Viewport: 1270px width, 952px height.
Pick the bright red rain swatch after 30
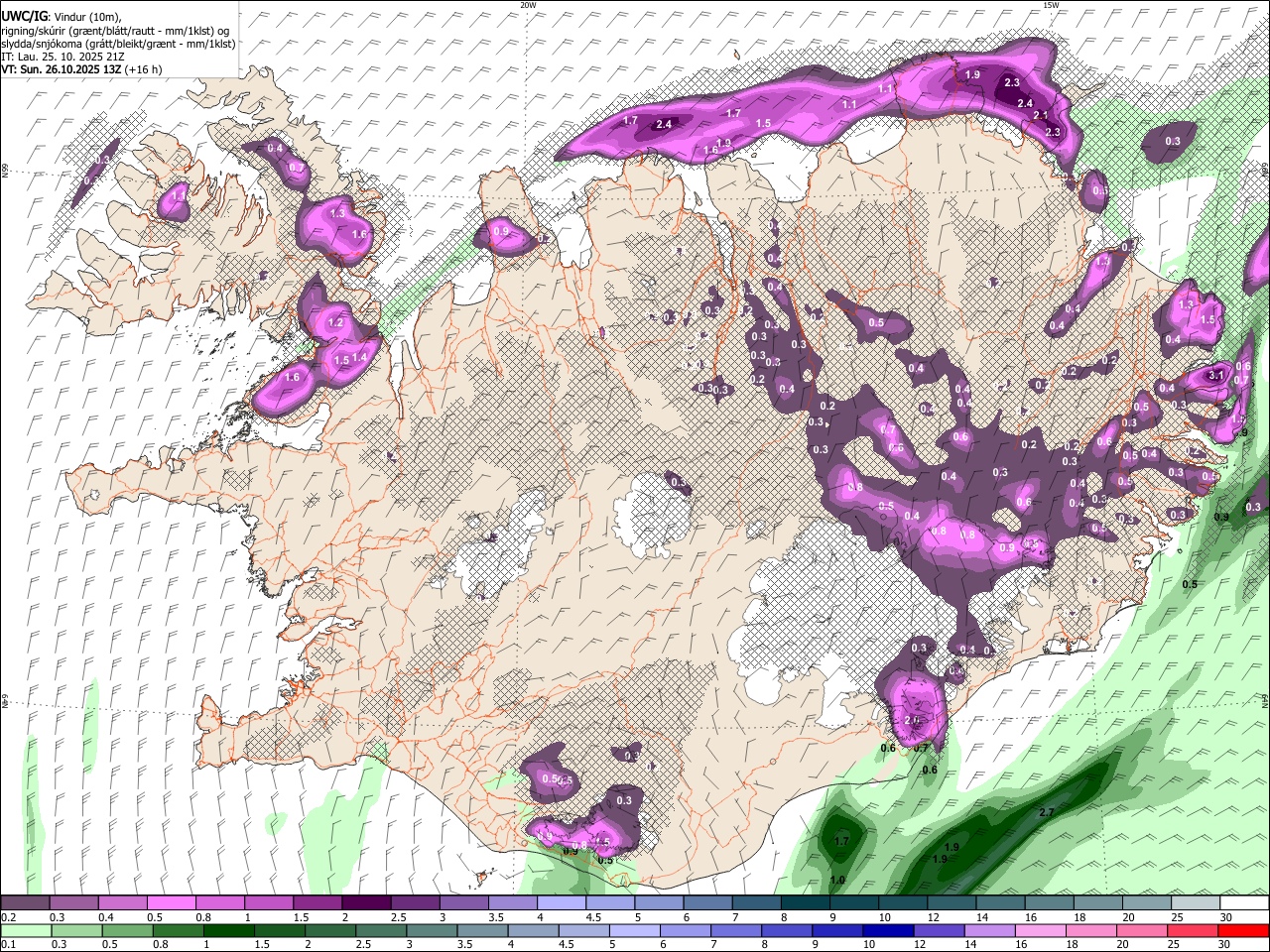(x=1244, y=930)
